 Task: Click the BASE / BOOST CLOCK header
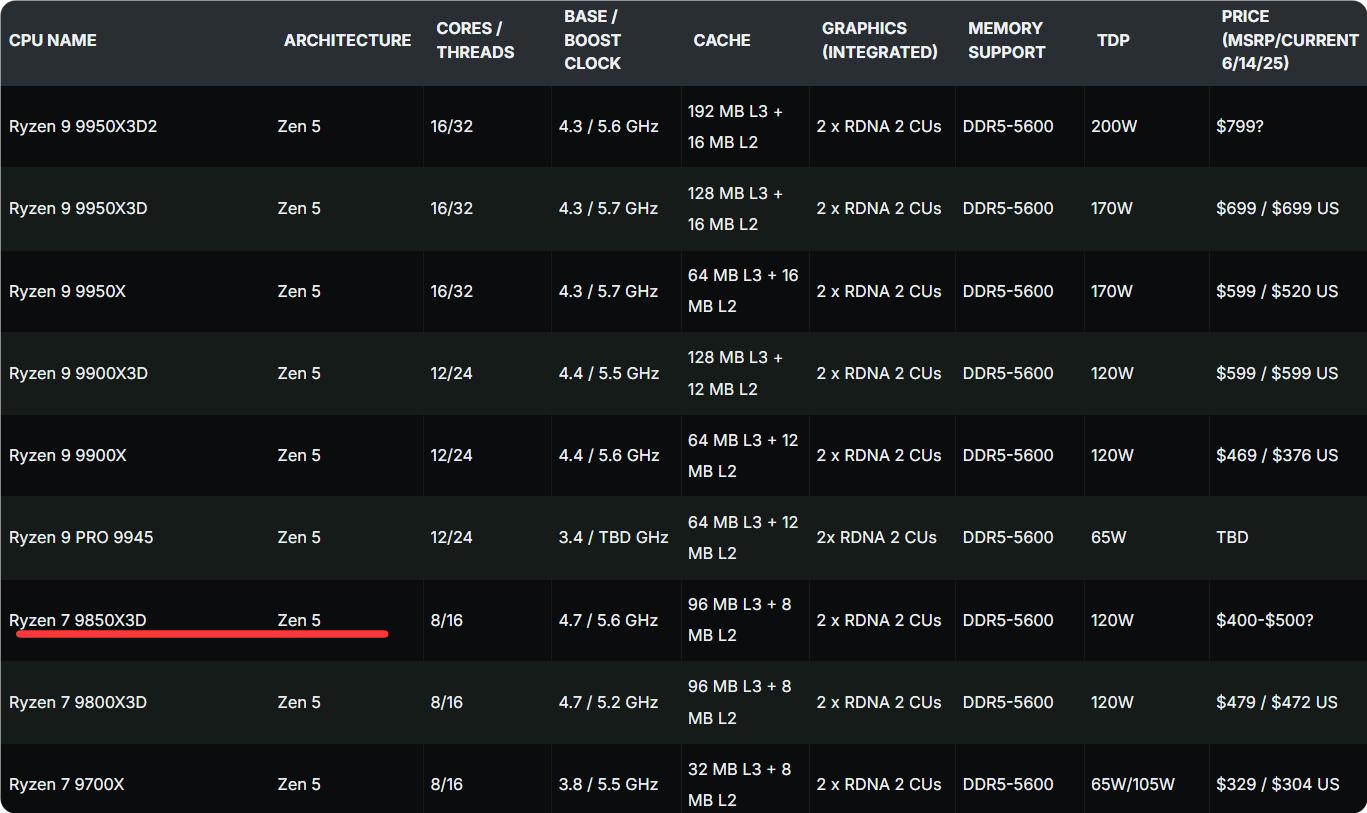pos(592,40)
